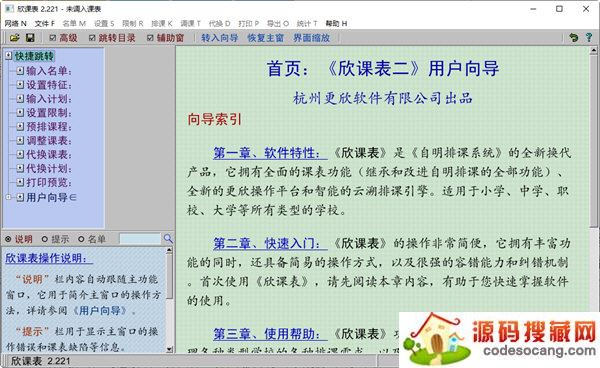
Task: Click the save disk toolbar icon
Action: click(x=30, y=38)
